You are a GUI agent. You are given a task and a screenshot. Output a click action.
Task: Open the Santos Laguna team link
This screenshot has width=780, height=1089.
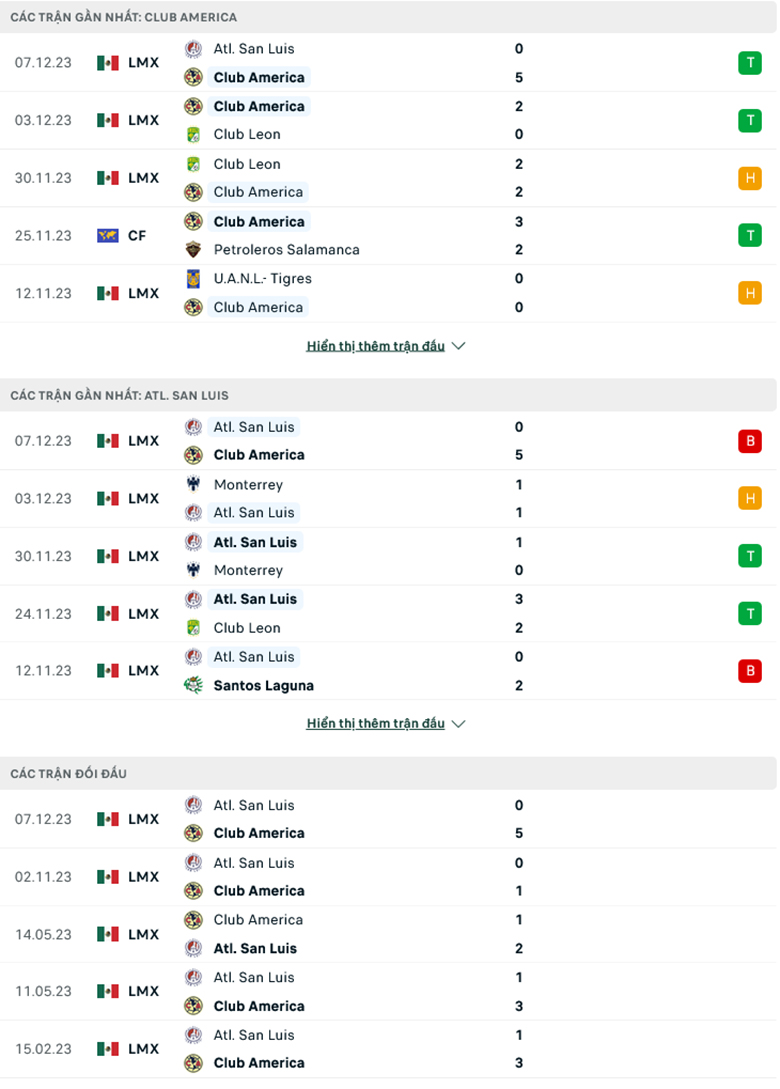tap(263, 685)
